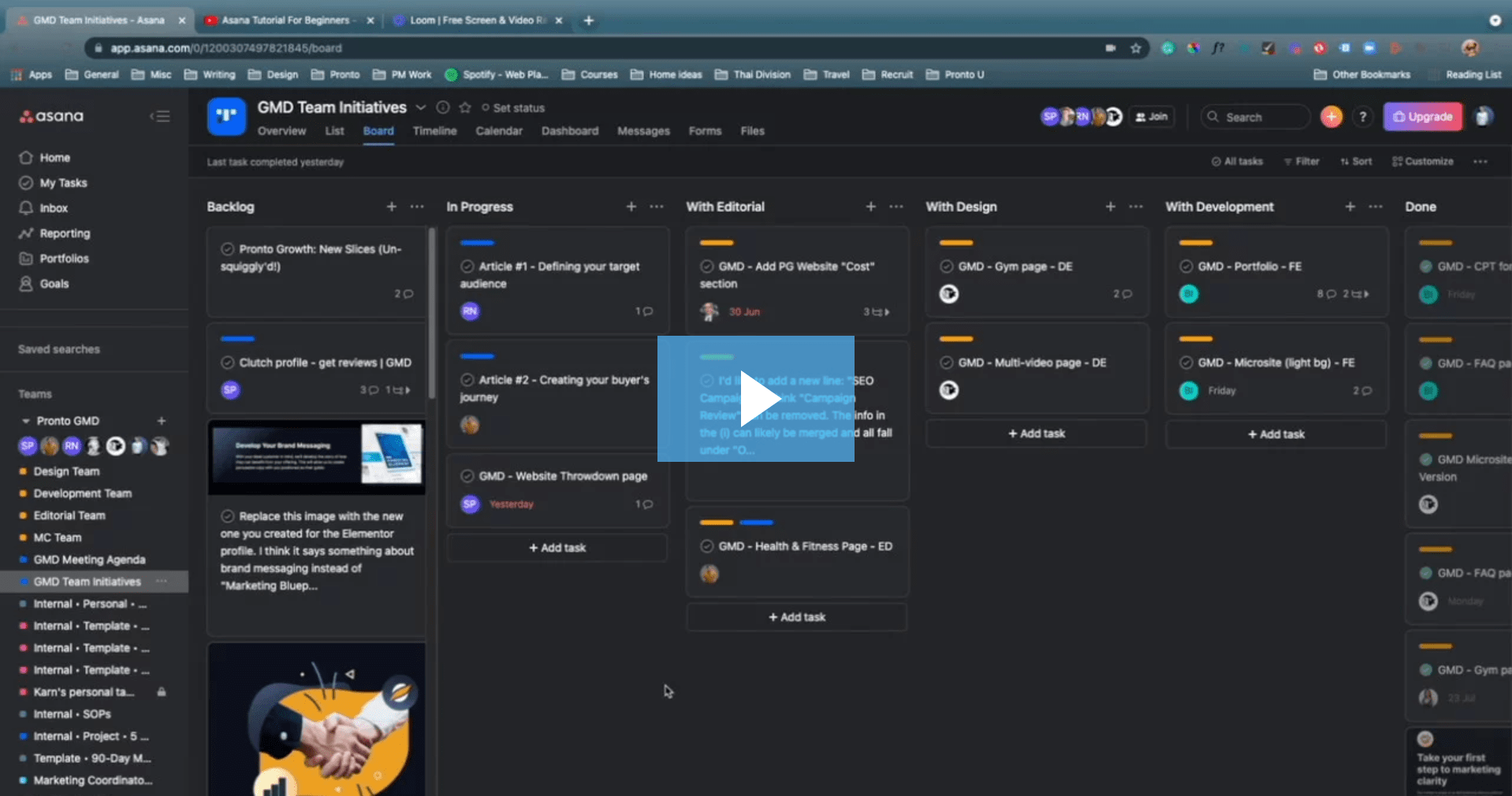Open Reporting in the sidebar
1512x796 pixels.
(x=65, y=233)
